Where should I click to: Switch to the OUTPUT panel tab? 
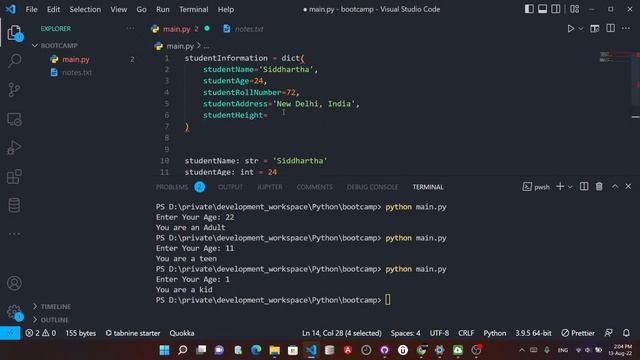tap(230, 187)
